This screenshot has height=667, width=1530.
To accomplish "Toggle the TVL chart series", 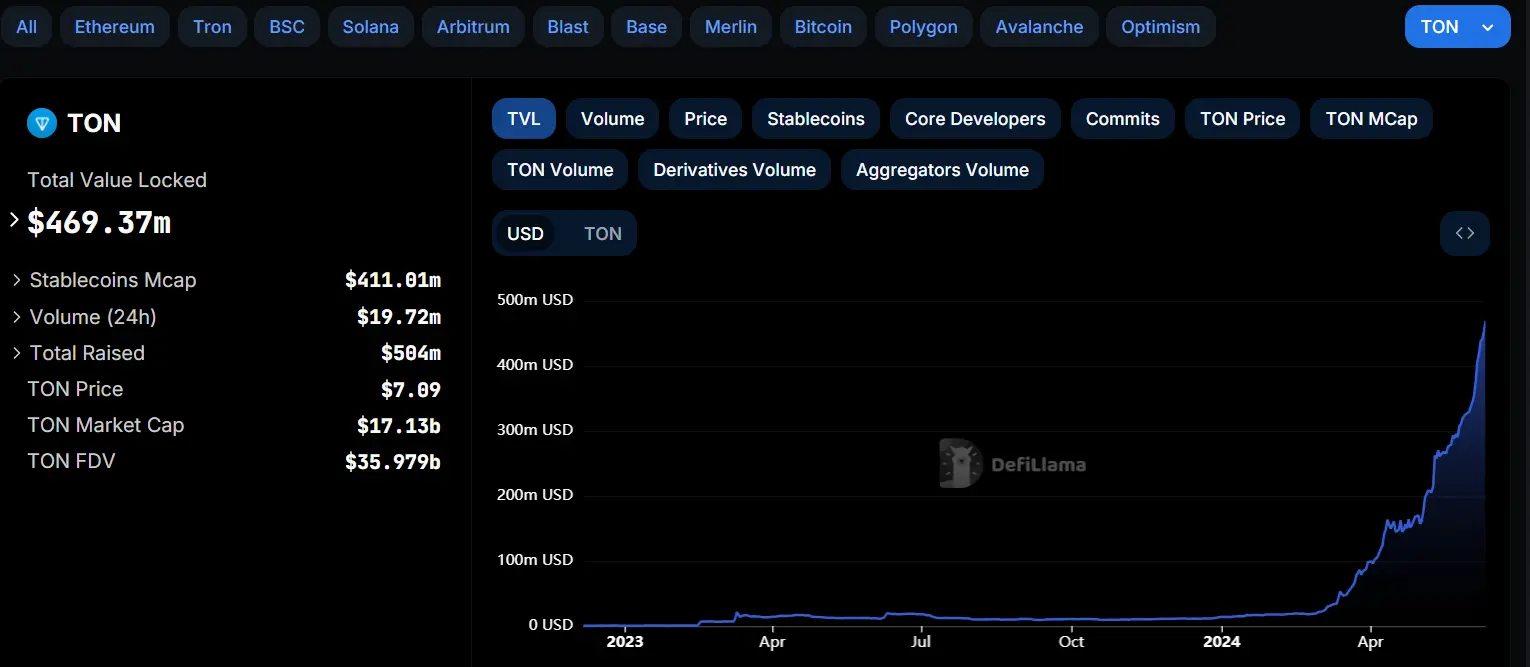I will (523, 119).
